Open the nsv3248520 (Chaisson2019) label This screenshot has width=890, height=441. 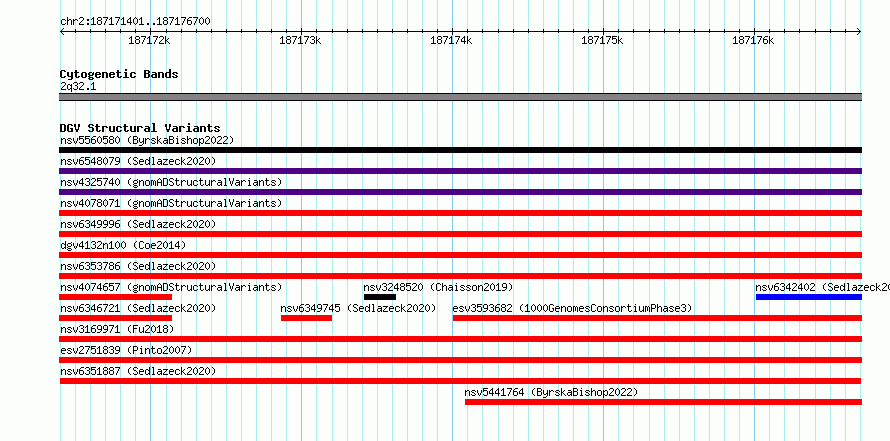tap(438, 287)
